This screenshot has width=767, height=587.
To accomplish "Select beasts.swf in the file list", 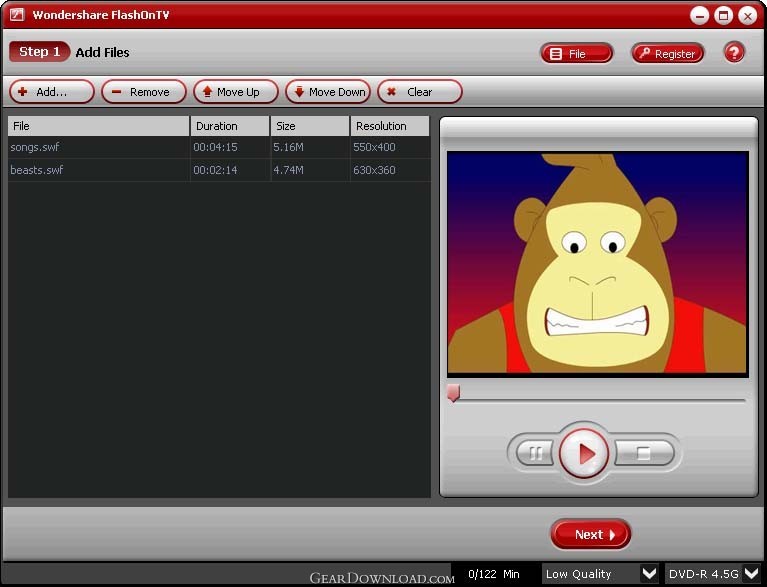I will pos(219,170).
